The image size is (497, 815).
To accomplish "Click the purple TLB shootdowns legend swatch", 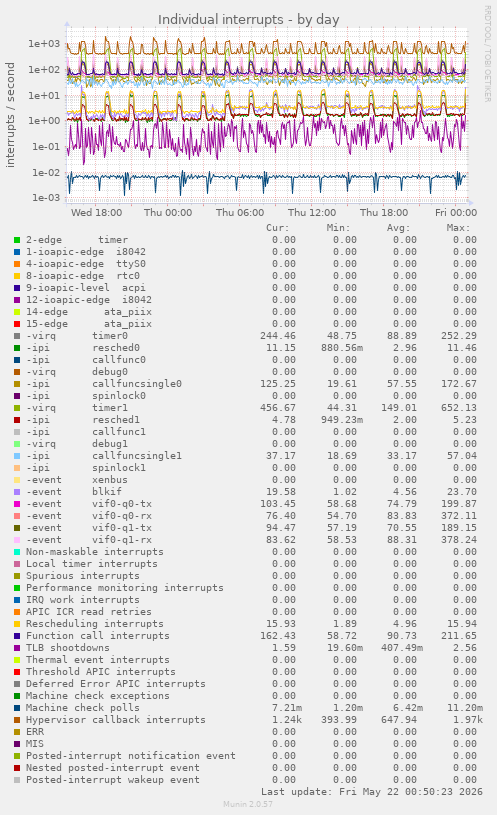I will click(17, 648).
